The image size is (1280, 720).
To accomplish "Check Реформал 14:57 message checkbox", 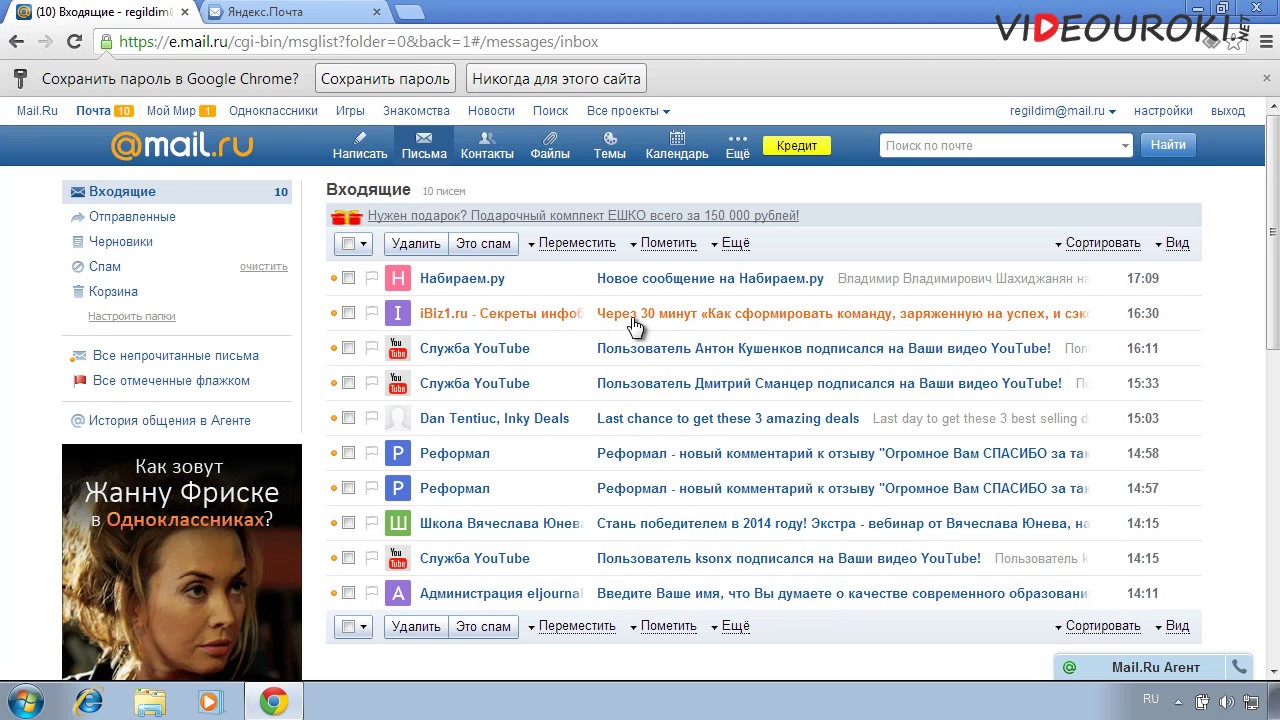I will [348, 488].
